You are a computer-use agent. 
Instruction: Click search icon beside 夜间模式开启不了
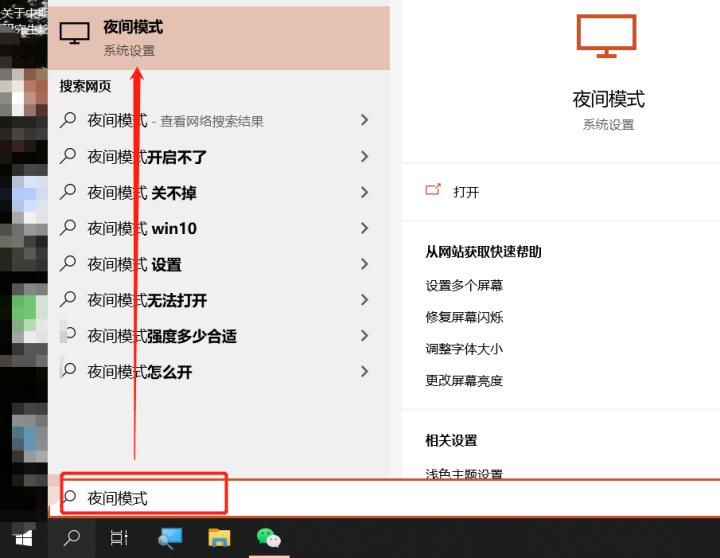tap(68, 156)
